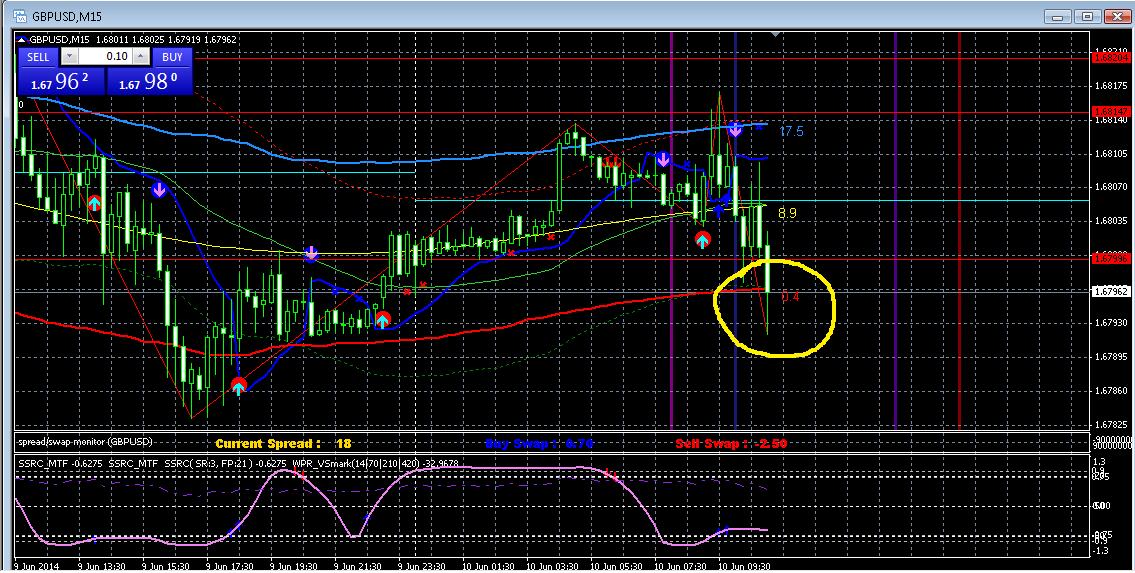The width and height of the screenshot is (1135, 573).
Task: Click the sell price panel showing 1.67 96
Action: click(x=61, y=81)
